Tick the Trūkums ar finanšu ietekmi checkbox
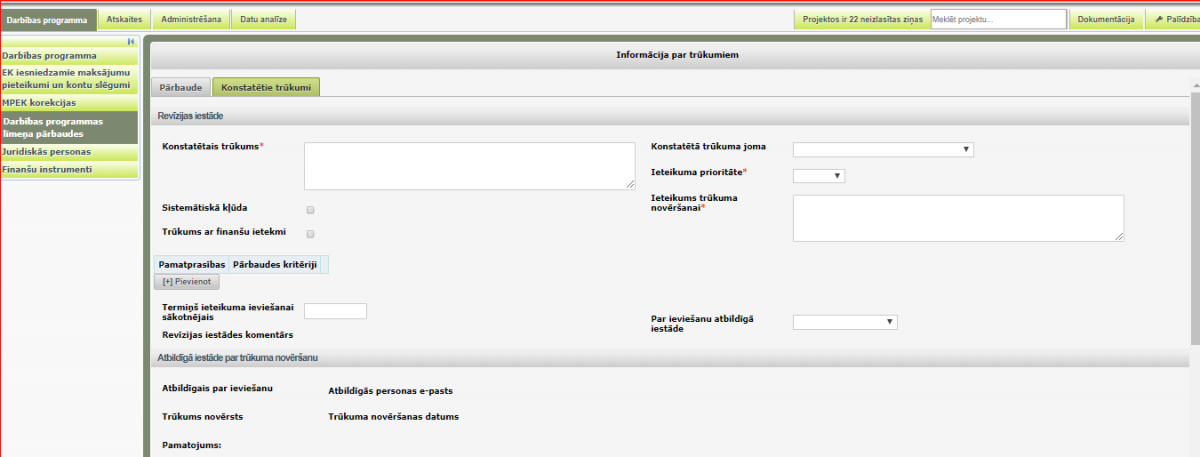1200x457 pixels. tap(310, 234)
